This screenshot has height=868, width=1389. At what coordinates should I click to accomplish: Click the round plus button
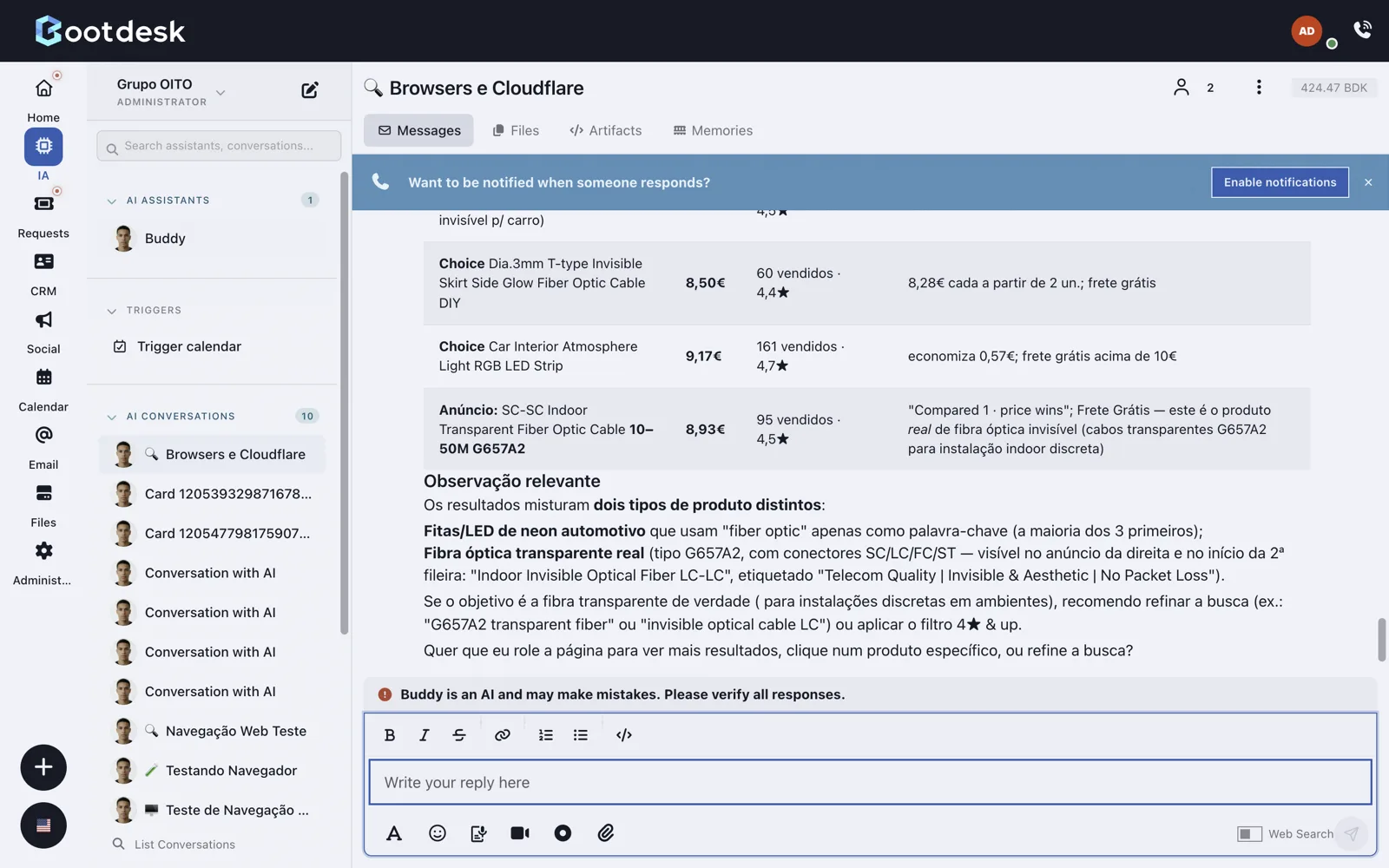pos(43,767)
